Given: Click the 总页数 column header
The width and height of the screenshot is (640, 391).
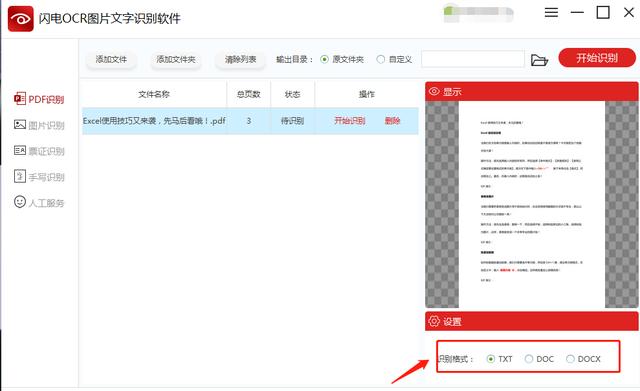Looking at the screenshot, I should 249,94.
